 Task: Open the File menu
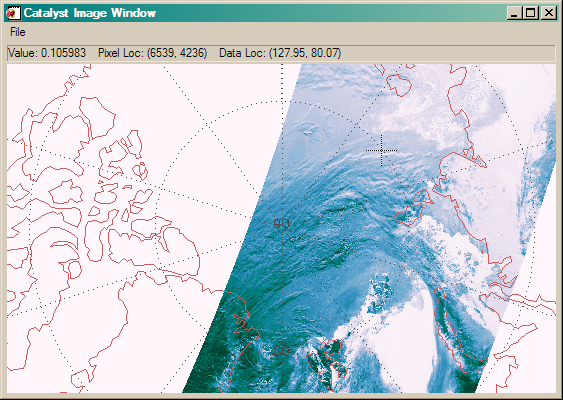pyautogui.click(x=18, y=32)
